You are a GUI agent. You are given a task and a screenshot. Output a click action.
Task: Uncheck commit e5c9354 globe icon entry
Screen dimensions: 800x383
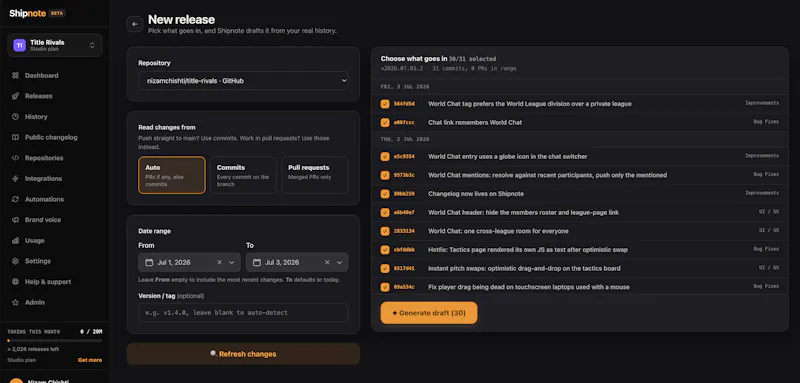(x=385, y=157)
